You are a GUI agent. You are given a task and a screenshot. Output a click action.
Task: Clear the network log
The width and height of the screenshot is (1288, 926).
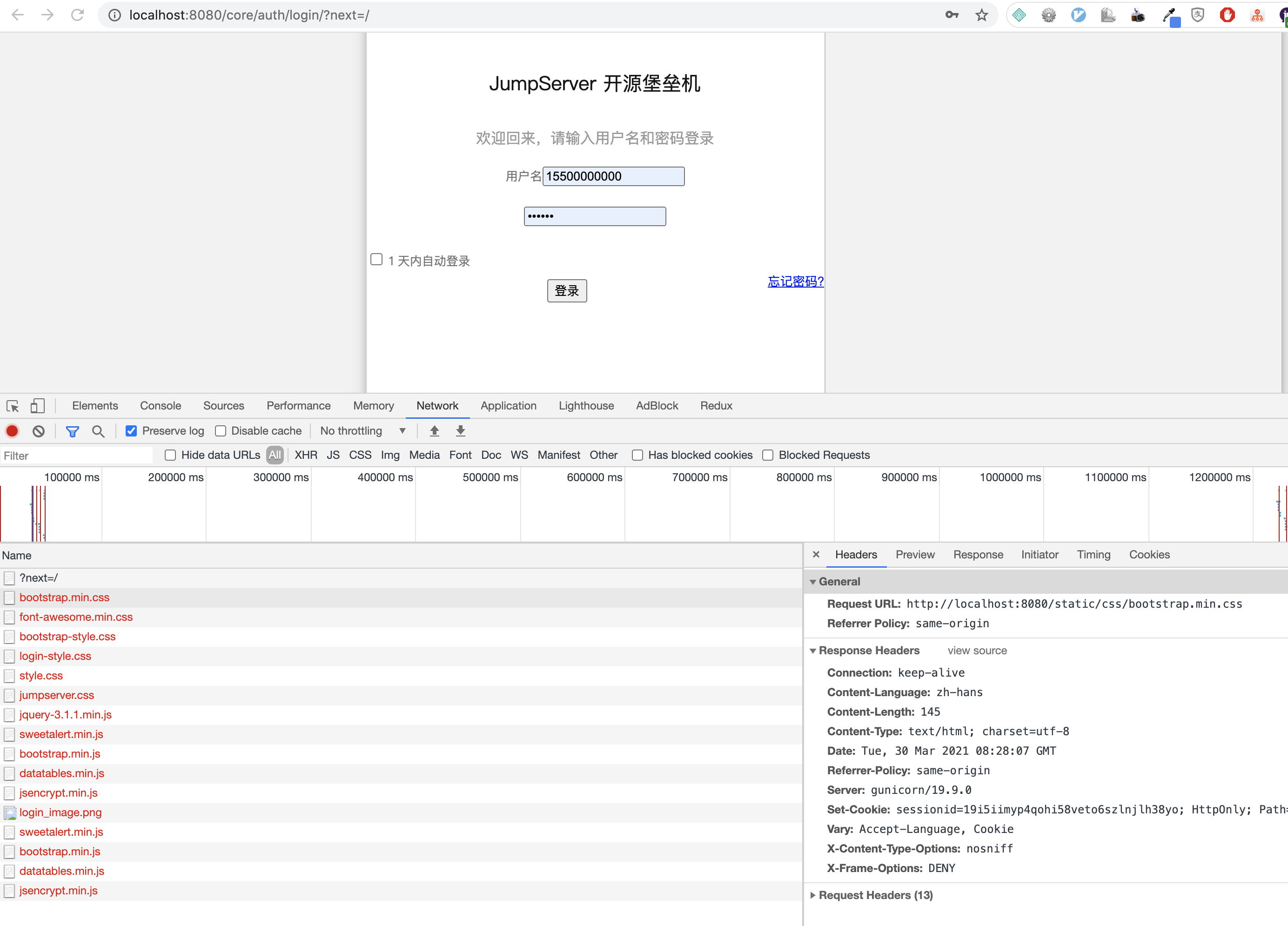pyautogui.click(x=38, y=431)
